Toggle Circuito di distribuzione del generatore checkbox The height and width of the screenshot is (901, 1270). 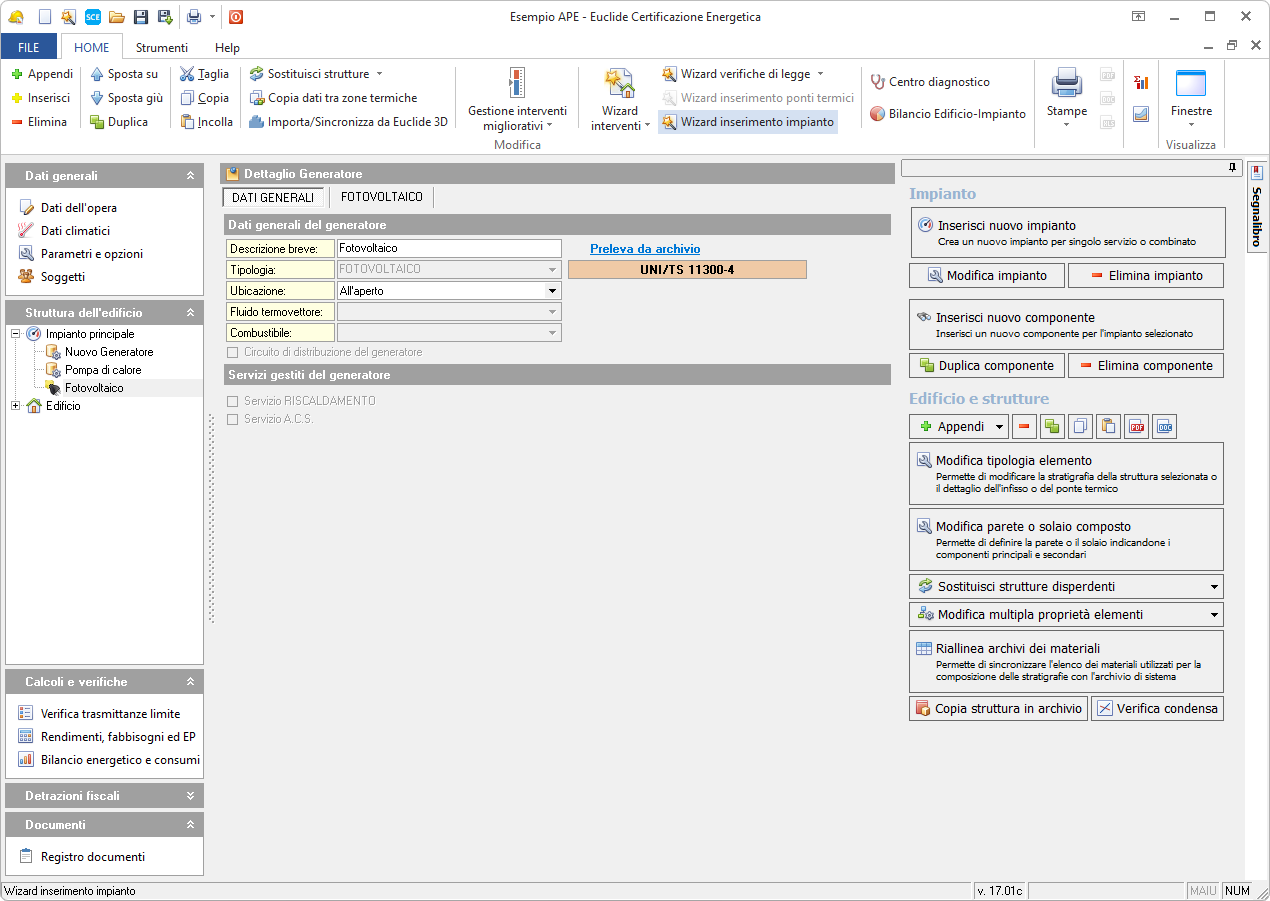233,352
